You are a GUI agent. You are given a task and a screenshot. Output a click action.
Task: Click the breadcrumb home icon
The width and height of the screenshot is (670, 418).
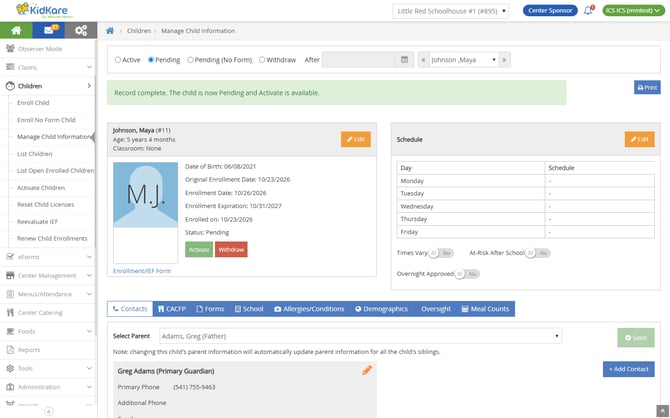coord(110,31)
